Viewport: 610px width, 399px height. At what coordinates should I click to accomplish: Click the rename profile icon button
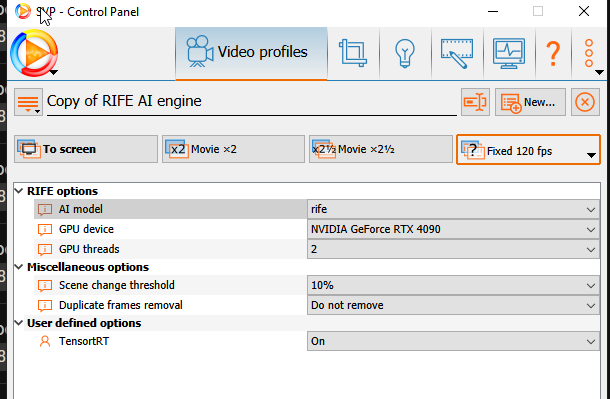pos(475,102)
